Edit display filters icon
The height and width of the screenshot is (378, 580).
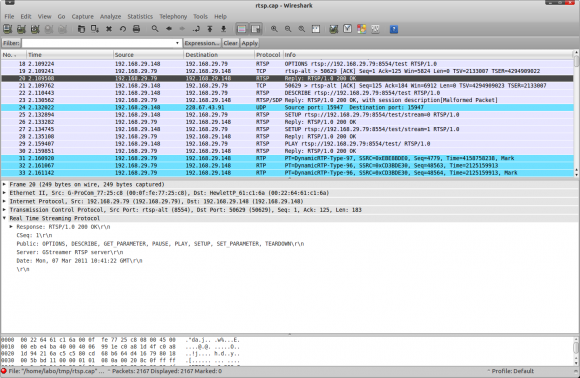347,29
